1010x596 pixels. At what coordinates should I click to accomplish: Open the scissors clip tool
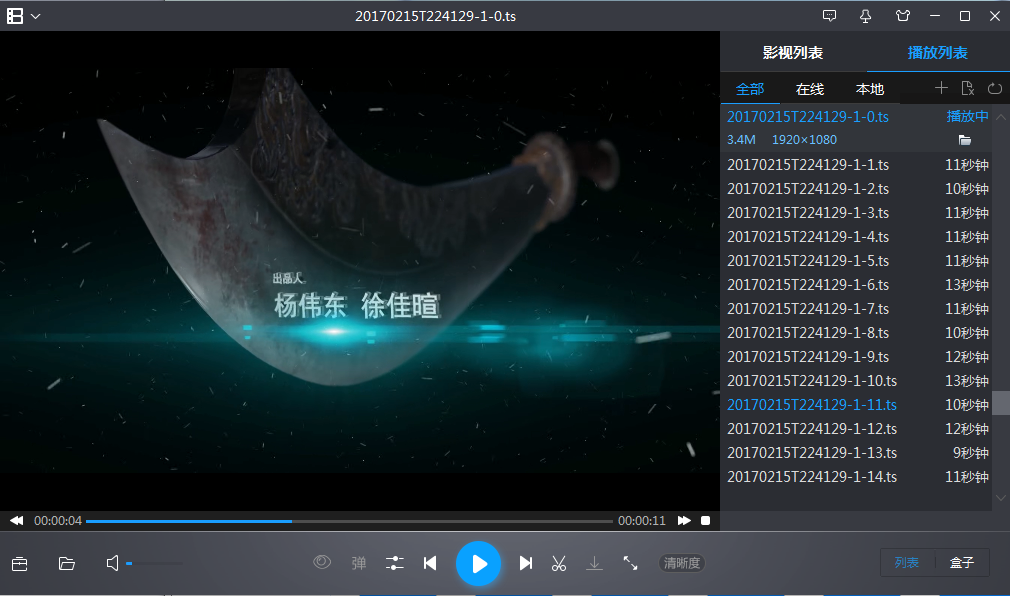(559, 563)
